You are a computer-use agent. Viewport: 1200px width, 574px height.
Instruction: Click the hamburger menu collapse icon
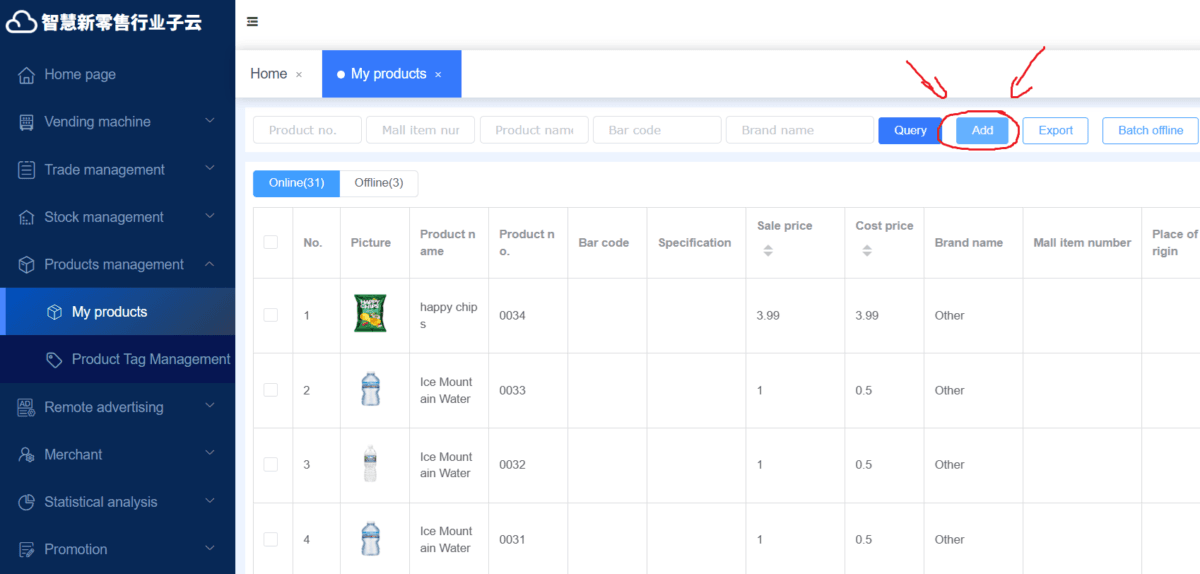[252, 22]
